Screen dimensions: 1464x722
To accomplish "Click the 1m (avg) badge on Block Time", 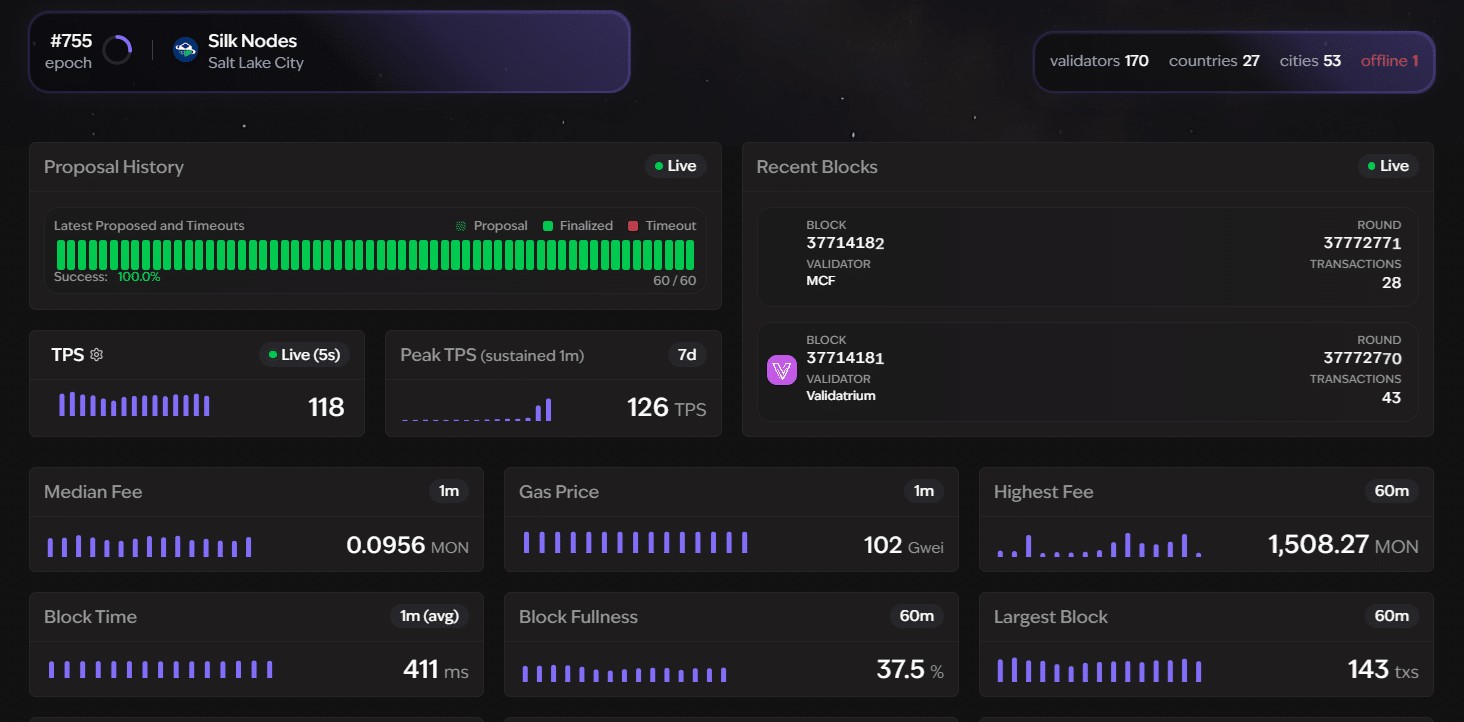I will 429,616.
